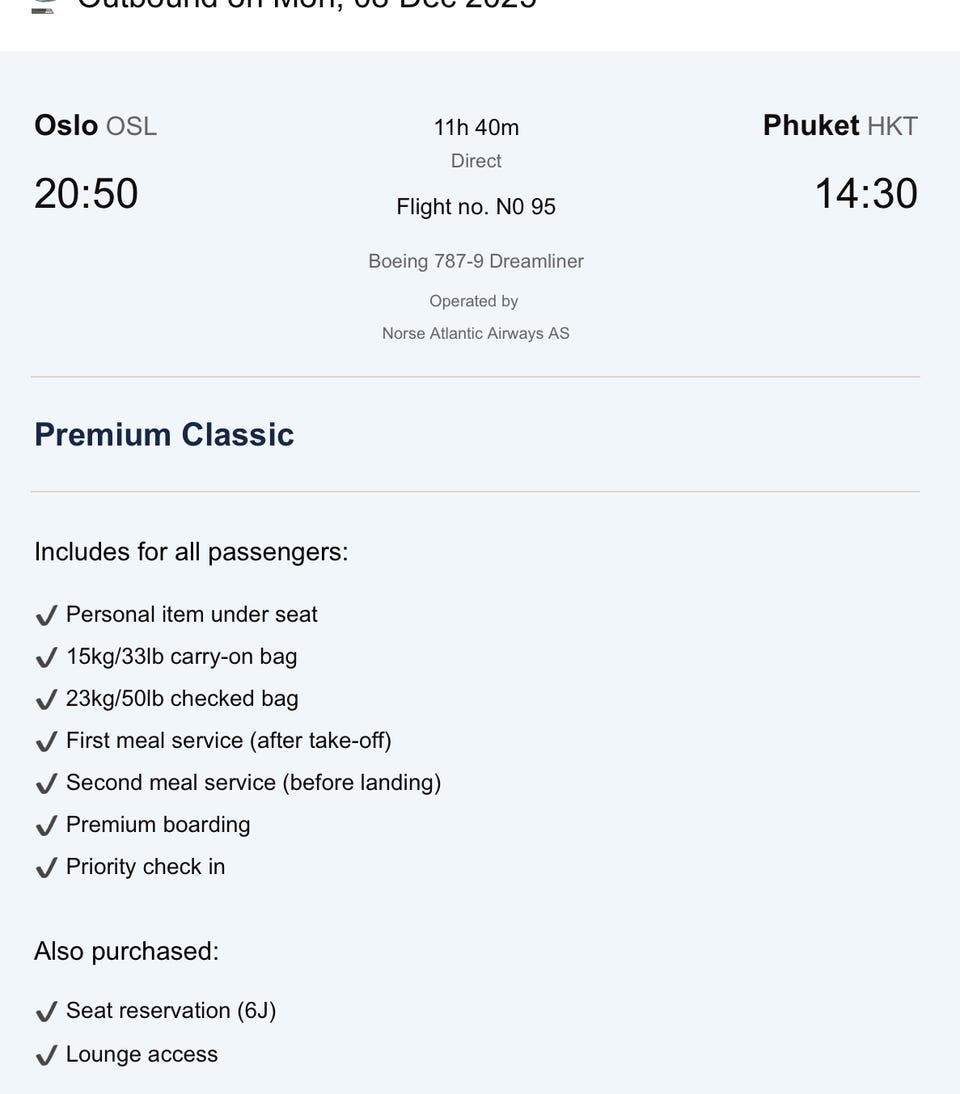
Task: Click the checkmark next to 23kg/50lb checked bag
Action: click(46, 699)
